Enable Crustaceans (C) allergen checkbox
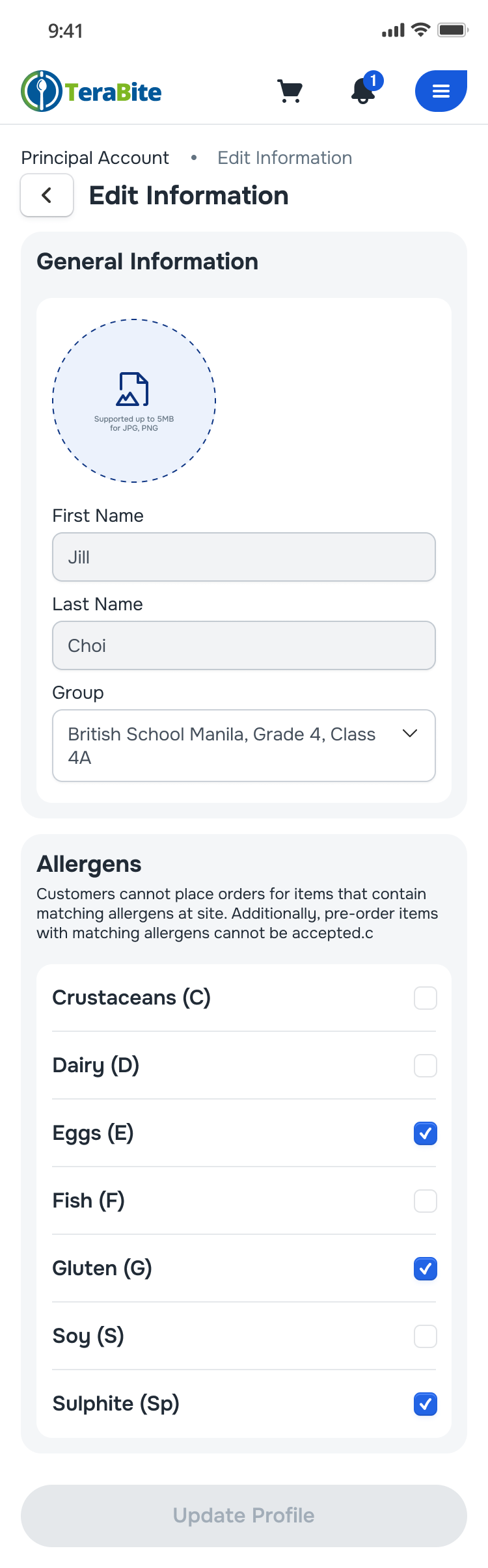The height and width of the screenshot is (1568, 488). (x=426, y=998)
